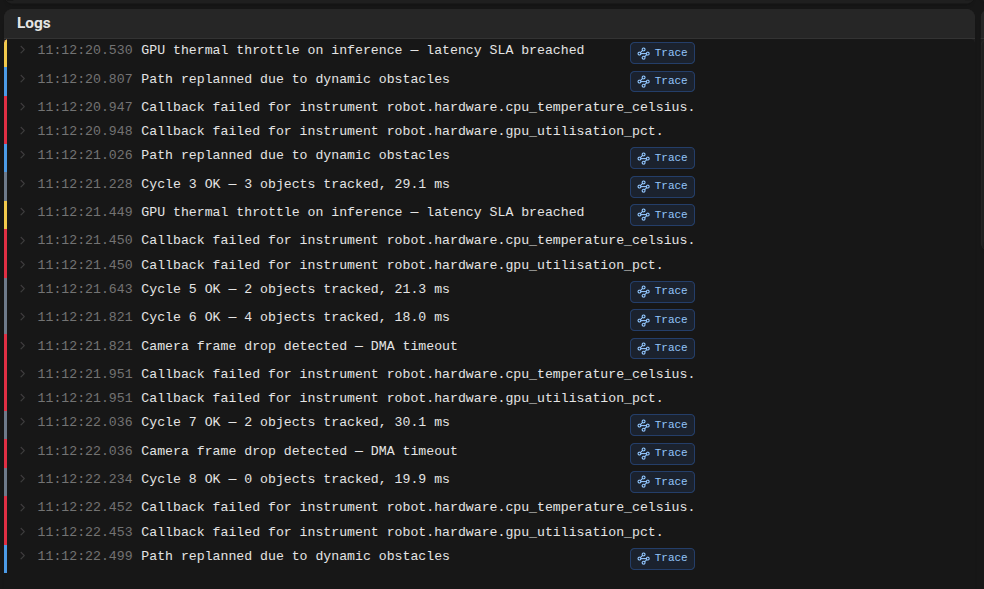
Task: Open Trace for Cycle 7 OK log
Action: click(662, 425)
